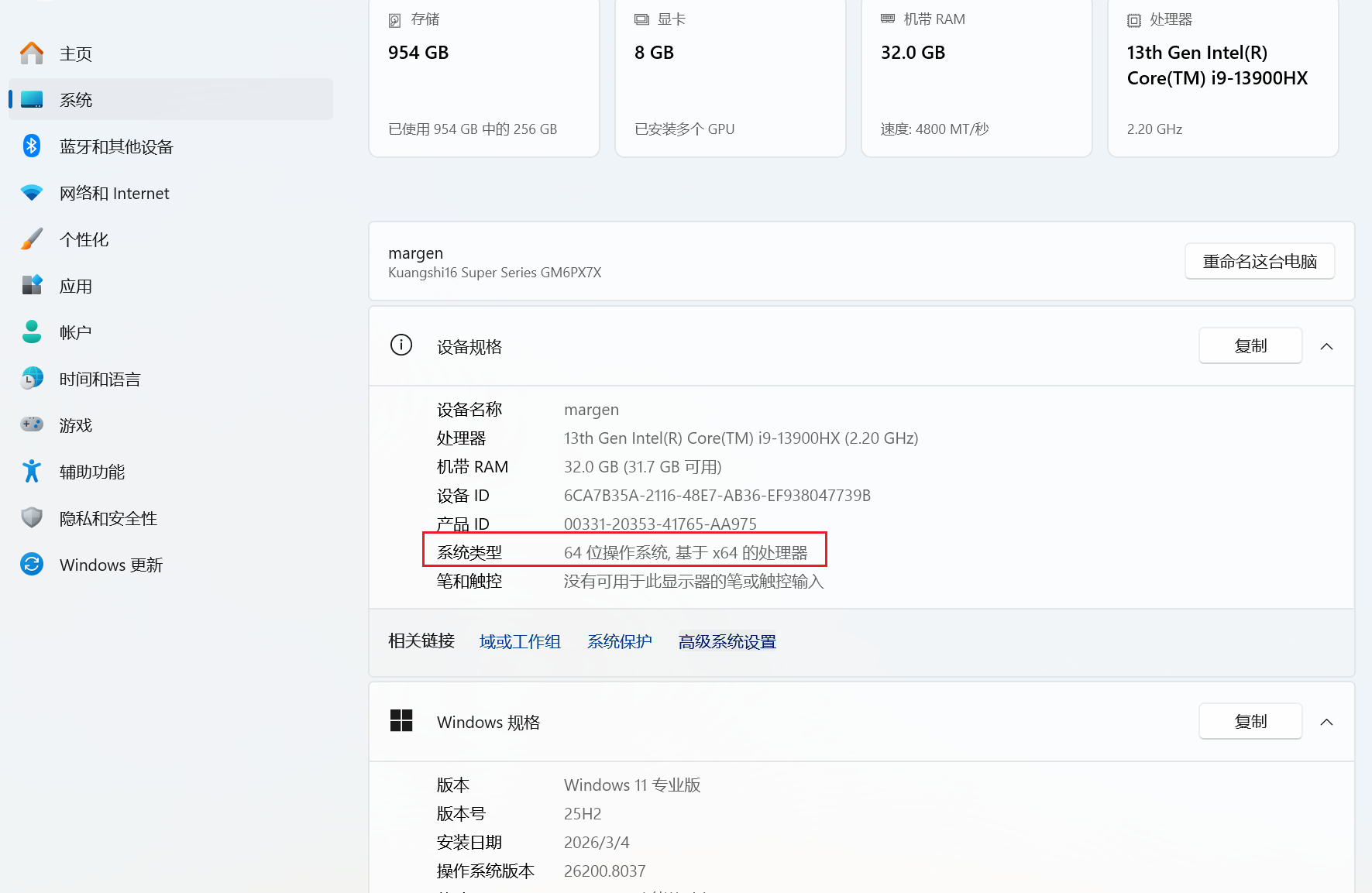Image resolution: width=1372 pixels, height=893 pixels.
Task: Open the 主页 settings page
Action: click(170, 53)
